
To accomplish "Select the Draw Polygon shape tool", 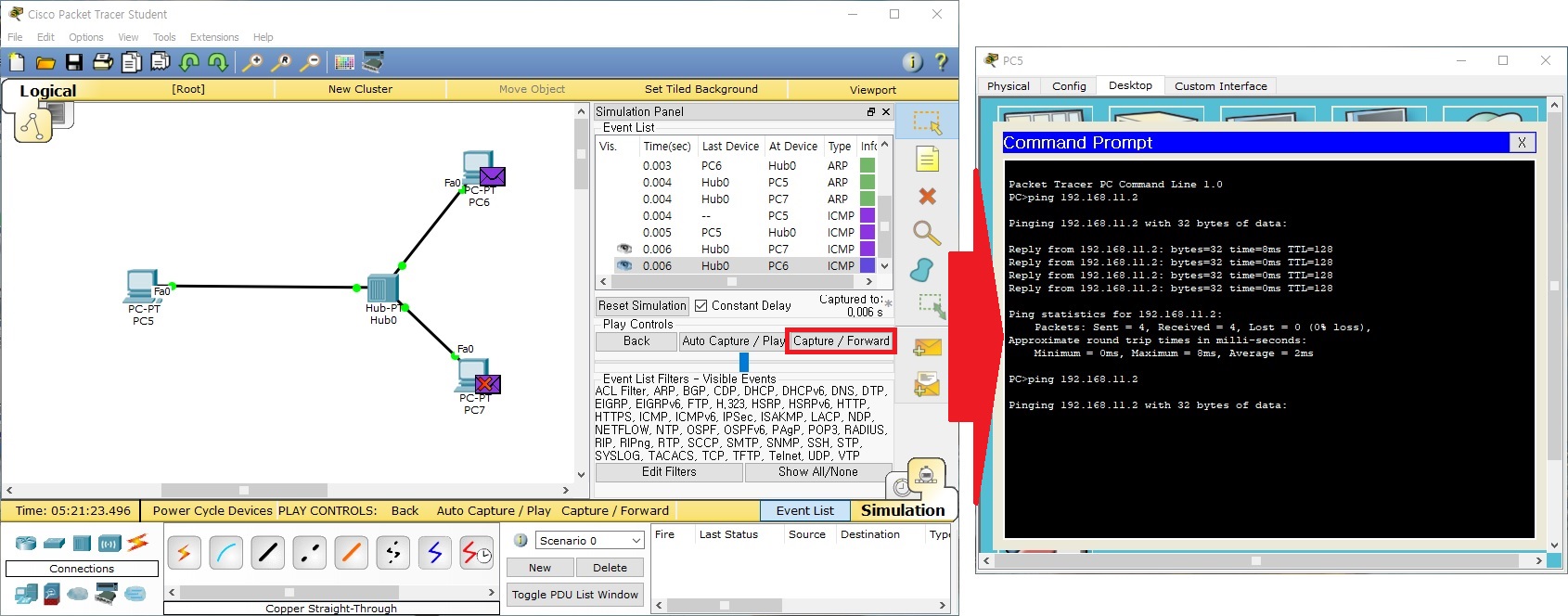I will pyautogui.click(x=921, y=270).
